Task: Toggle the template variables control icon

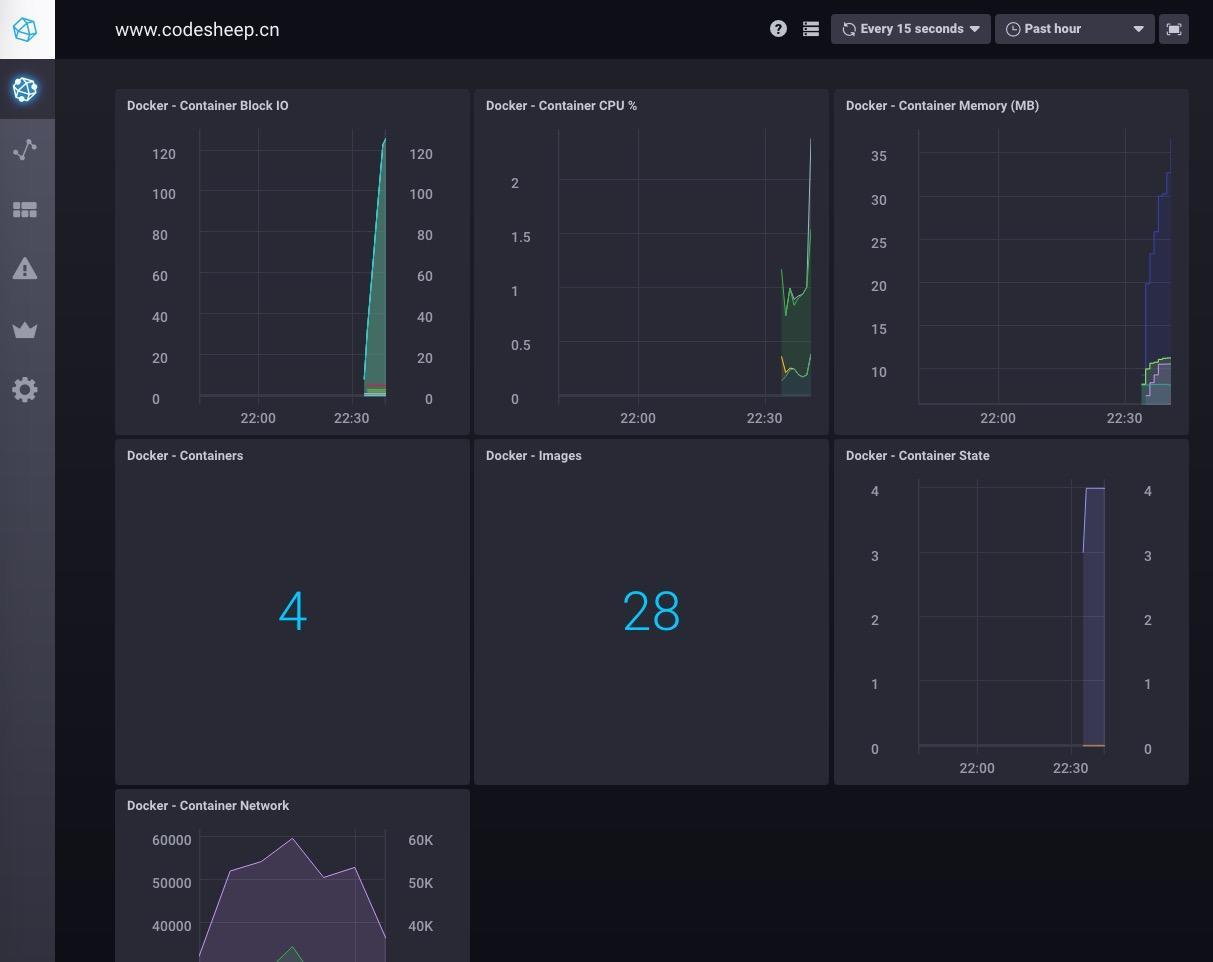Action: pyautogui.click(x=811, y=29)
